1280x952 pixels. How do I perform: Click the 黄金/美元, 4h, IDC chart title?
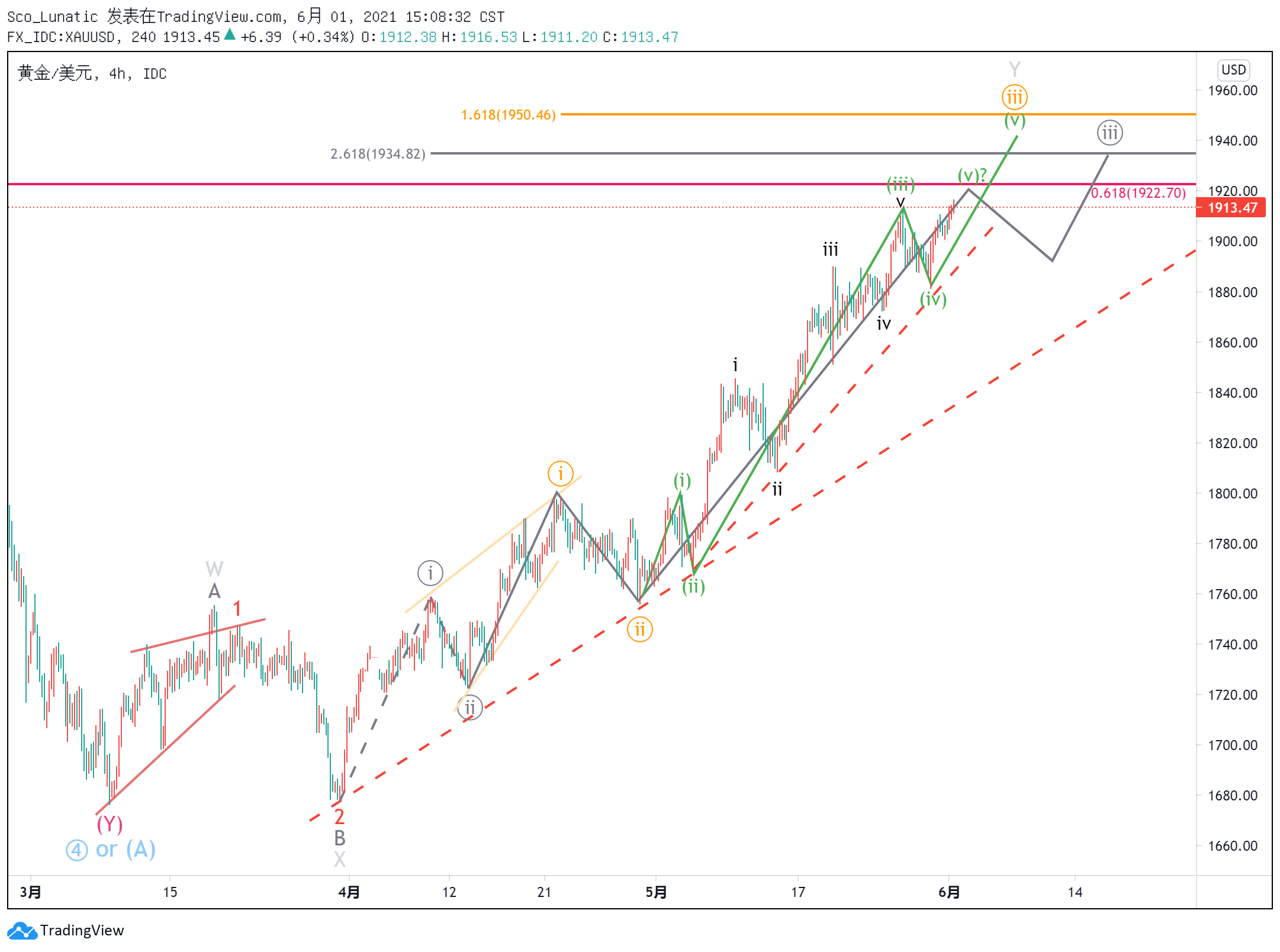coord(92,73)
